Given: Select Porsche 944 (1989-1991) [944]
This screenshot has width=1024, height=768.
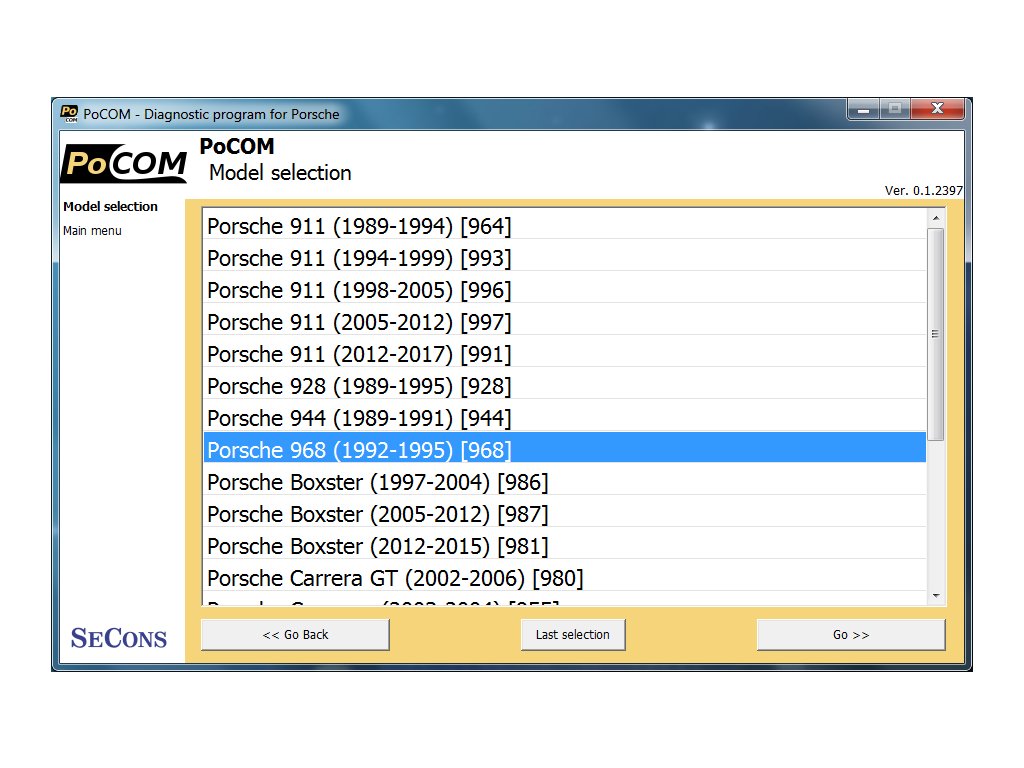Looking at the screenshot, I should tap(565, 418).
